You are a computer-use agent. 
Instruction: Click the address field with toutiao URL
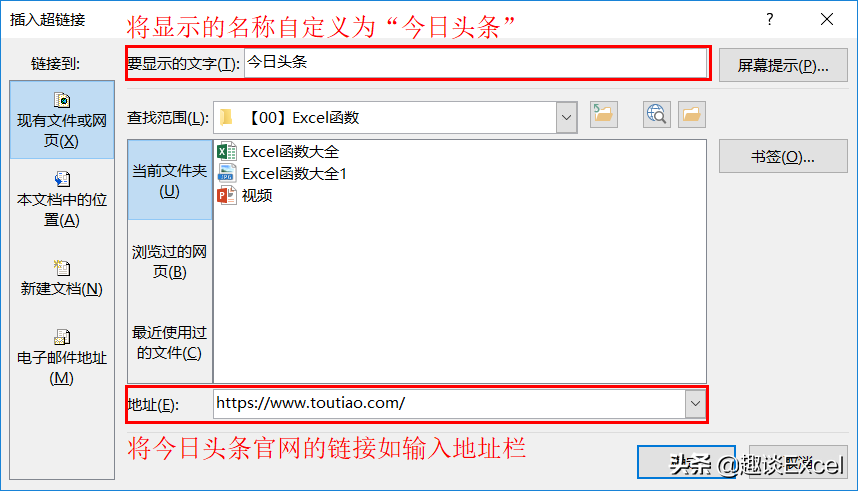(x=449, y=403)
